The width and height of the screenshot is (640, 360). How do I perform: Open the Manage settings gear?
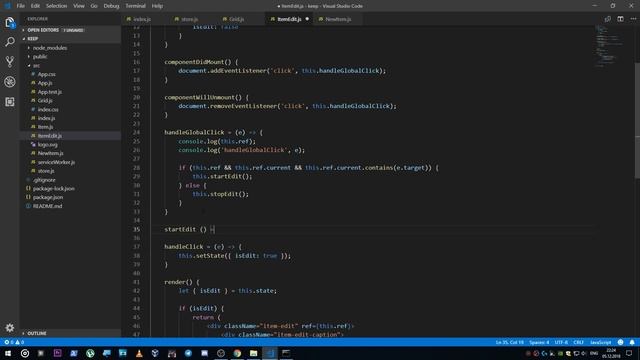tap(10, 327)
